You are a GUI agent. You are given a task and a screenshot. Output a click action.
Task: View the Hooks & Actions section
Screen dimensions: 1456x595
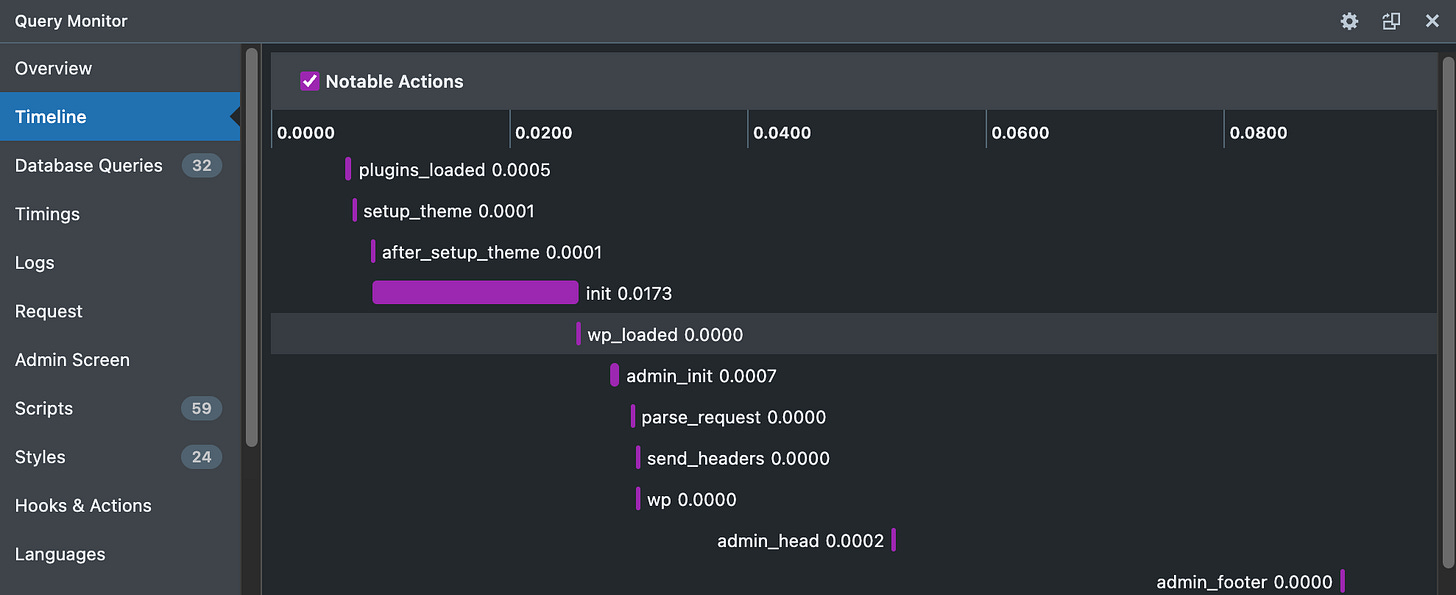coord(83,505)
